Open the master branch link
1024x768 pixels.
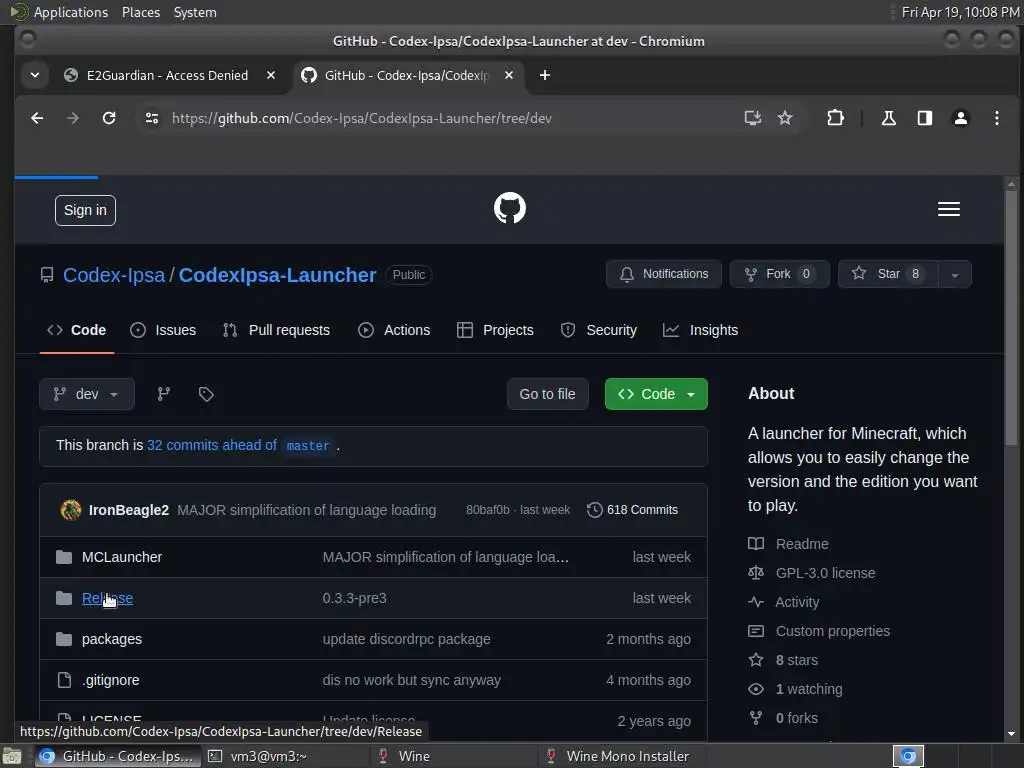coord(308,446)
